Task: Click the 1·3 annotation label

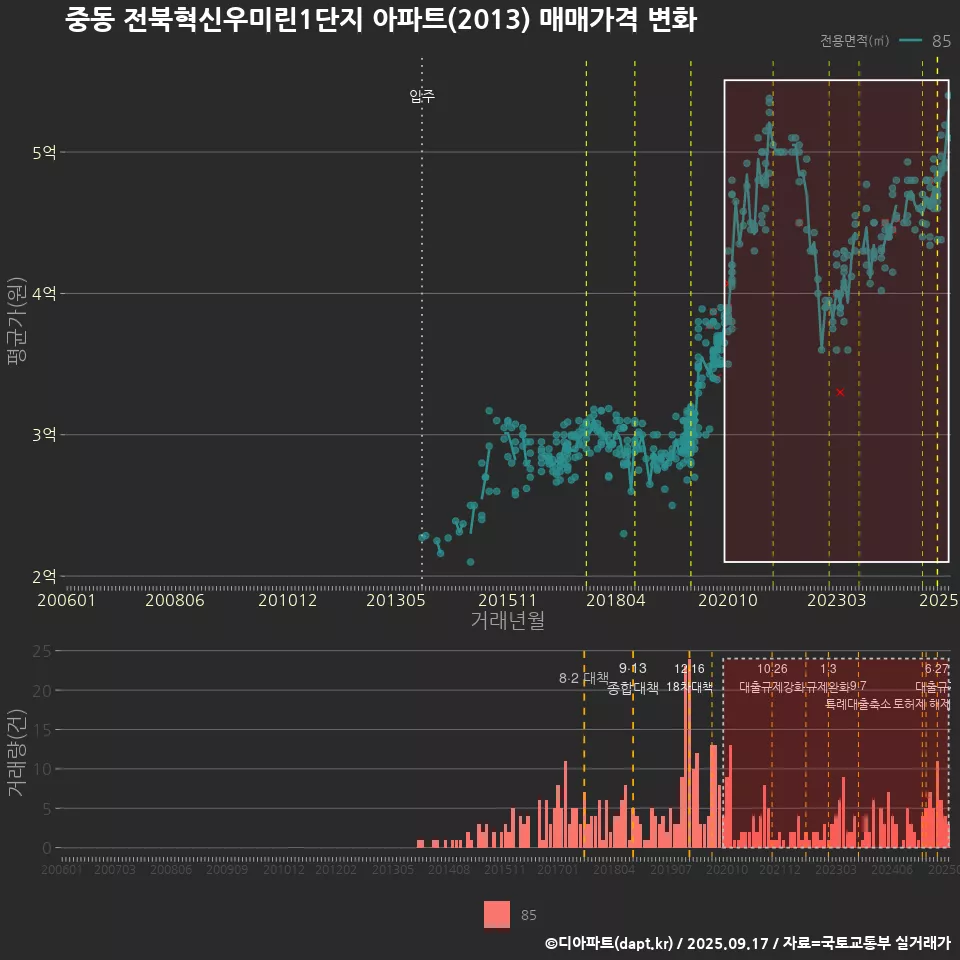Action: click(x=828, y=669)
